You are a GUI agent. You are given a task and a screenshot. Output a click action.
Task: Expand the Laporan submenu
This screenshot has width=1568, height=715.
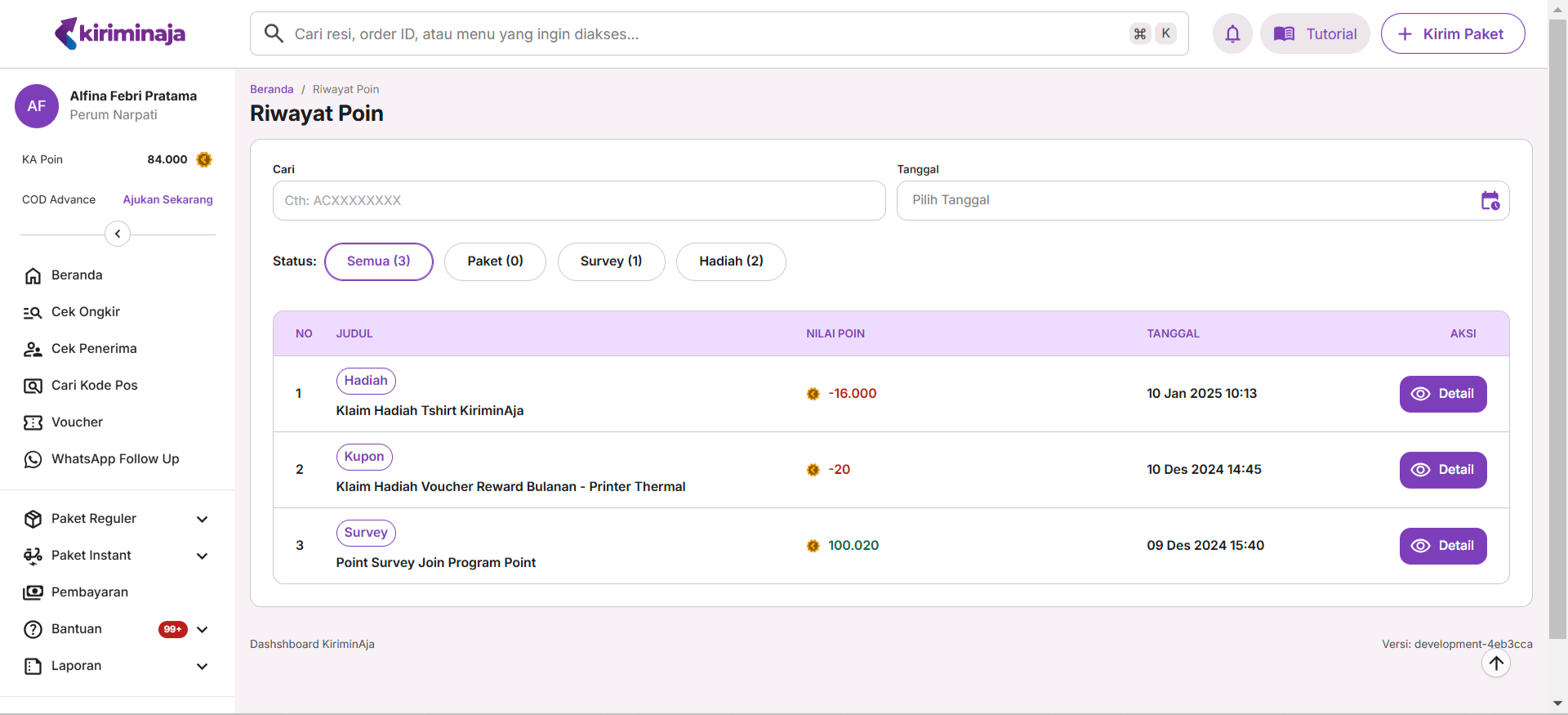[x=202, y=666]
